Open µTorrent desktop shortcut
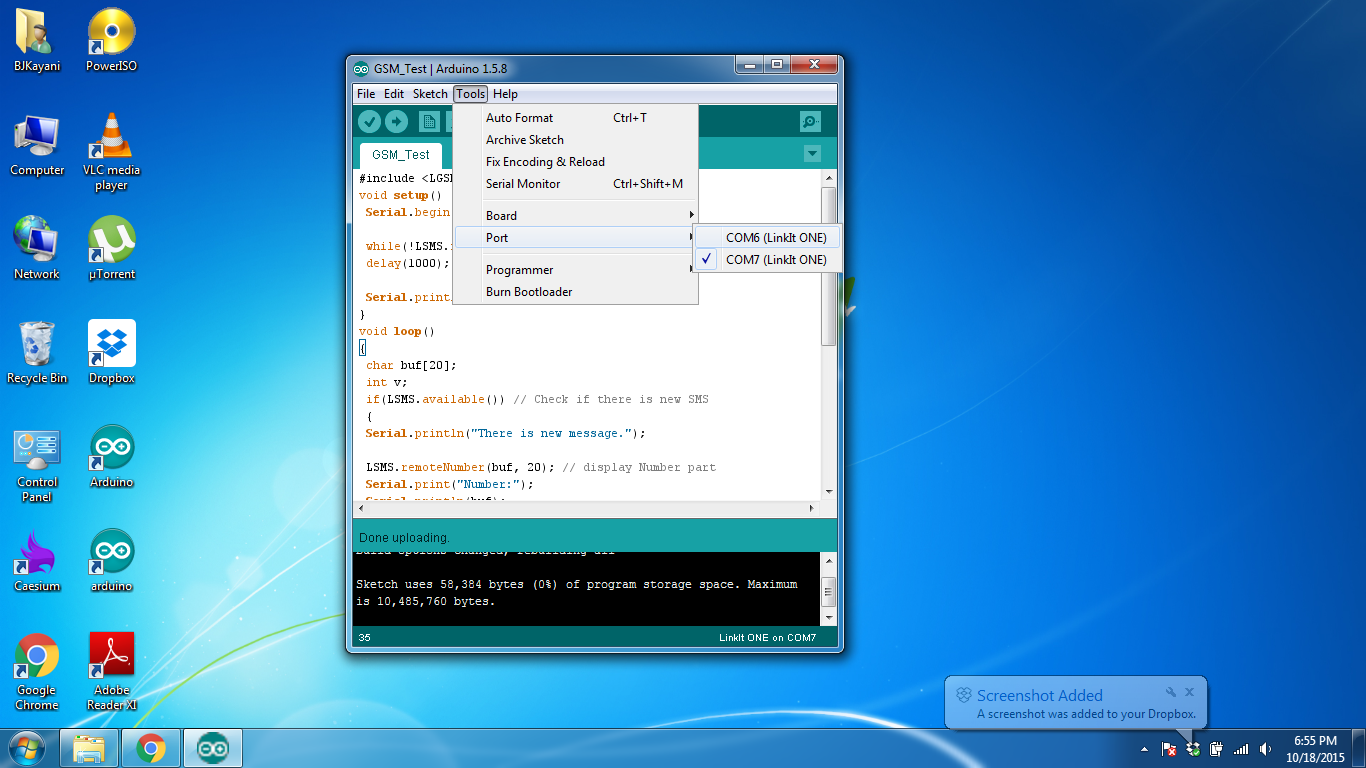 click(x=111, y=249)
